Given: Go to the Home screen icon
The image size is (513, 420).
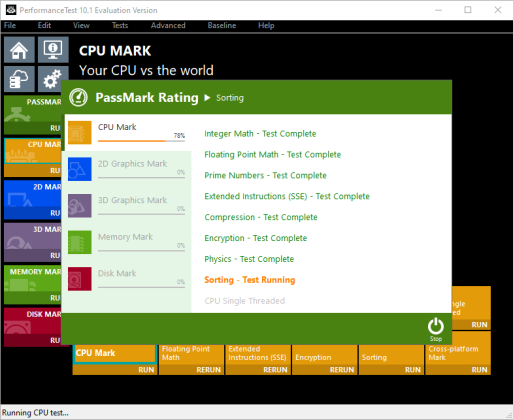Looking at the screenshot, I should [x=19, y=50].
